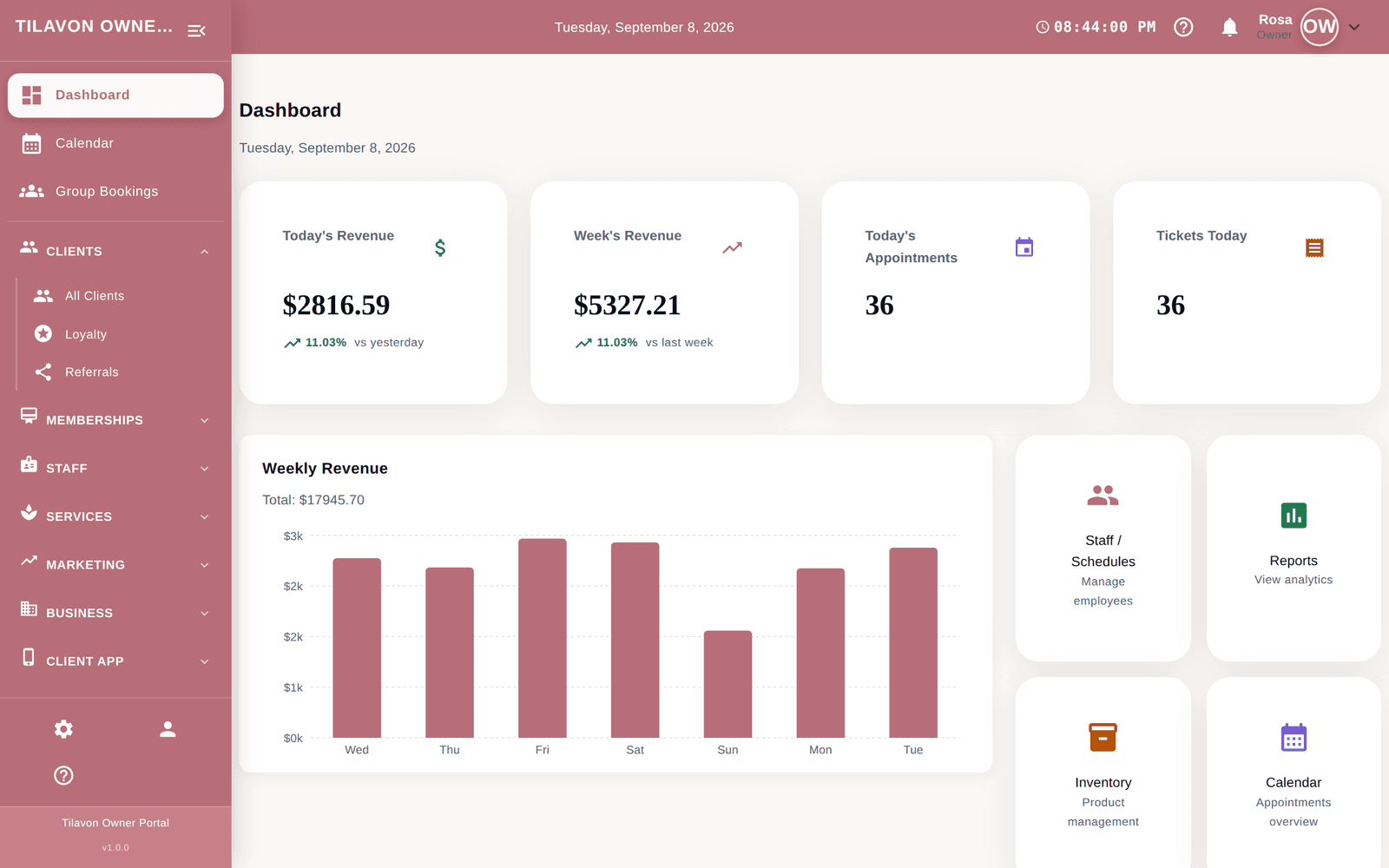The width and height of the screenshot is (1389, 868).
Task: Open the Inventory Product management card
Action: 1103,773
